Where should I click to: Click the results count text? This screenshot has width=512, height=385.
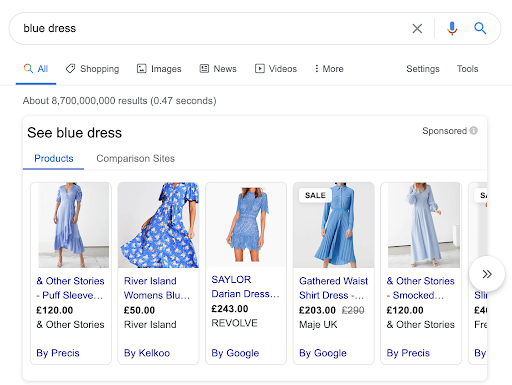point(119,101)
